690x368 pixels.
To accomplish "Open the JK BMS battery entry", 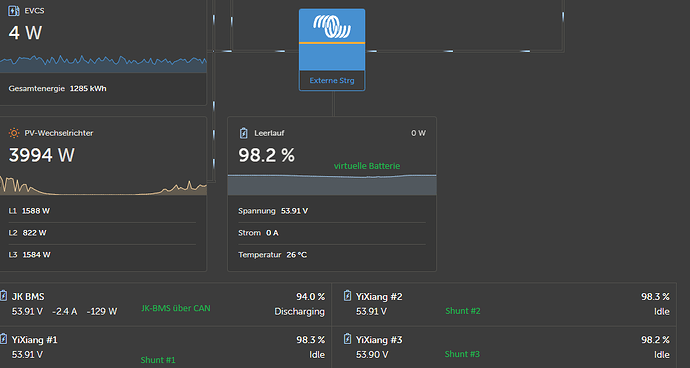I will coord(165,304).
